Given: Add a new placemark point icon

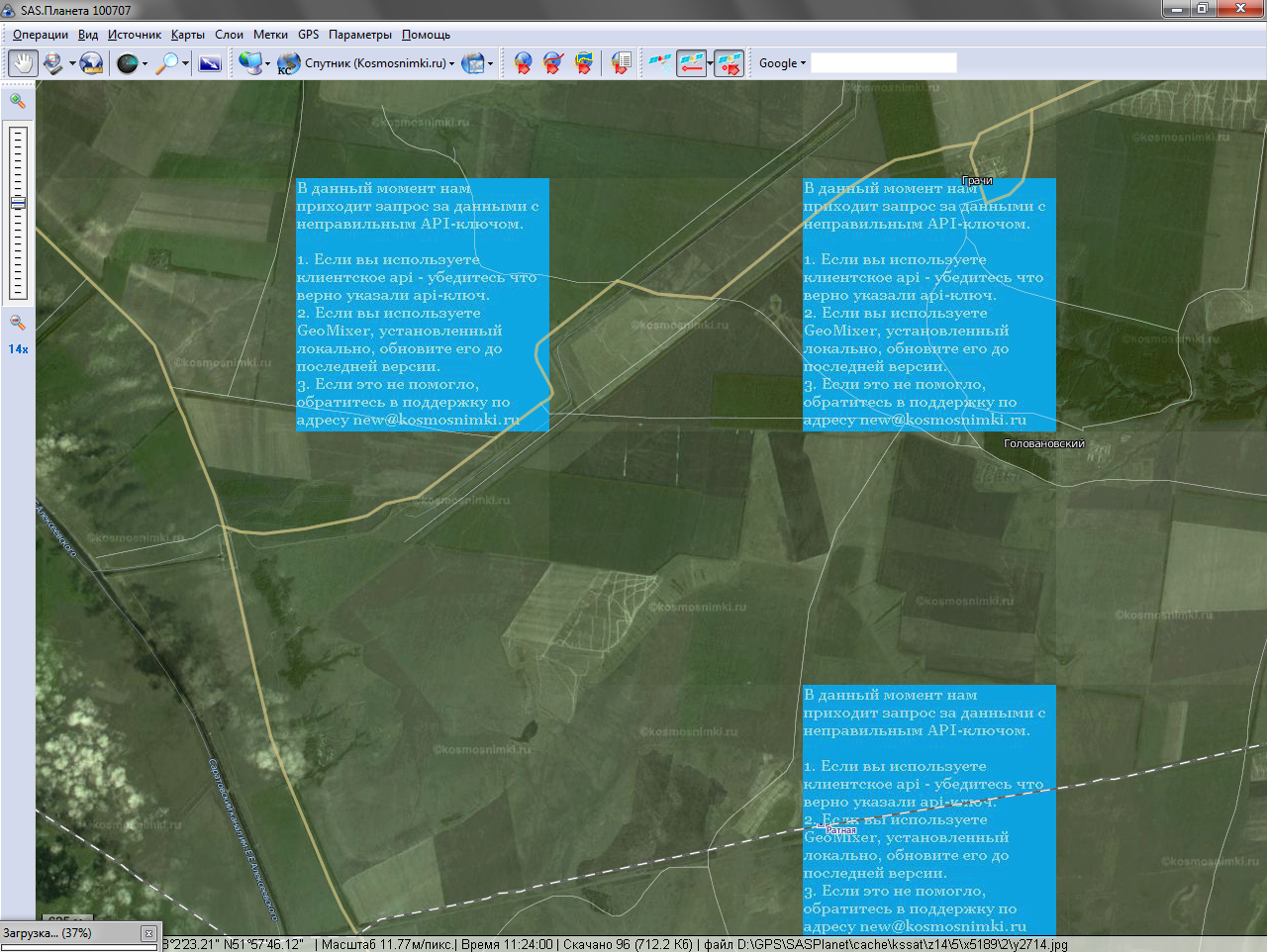Looking at the screenshot, I should pyautogui.click(x=523, y=63).
